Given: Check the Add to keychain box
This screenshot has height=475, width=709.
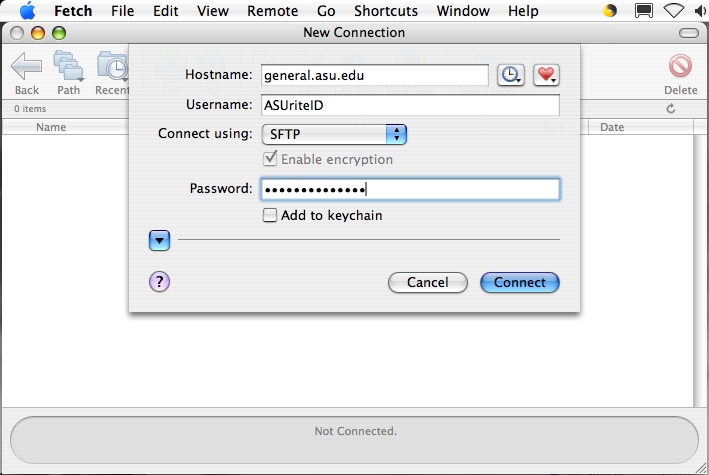Looking at the screenshot, I should (x=270, y=215).
